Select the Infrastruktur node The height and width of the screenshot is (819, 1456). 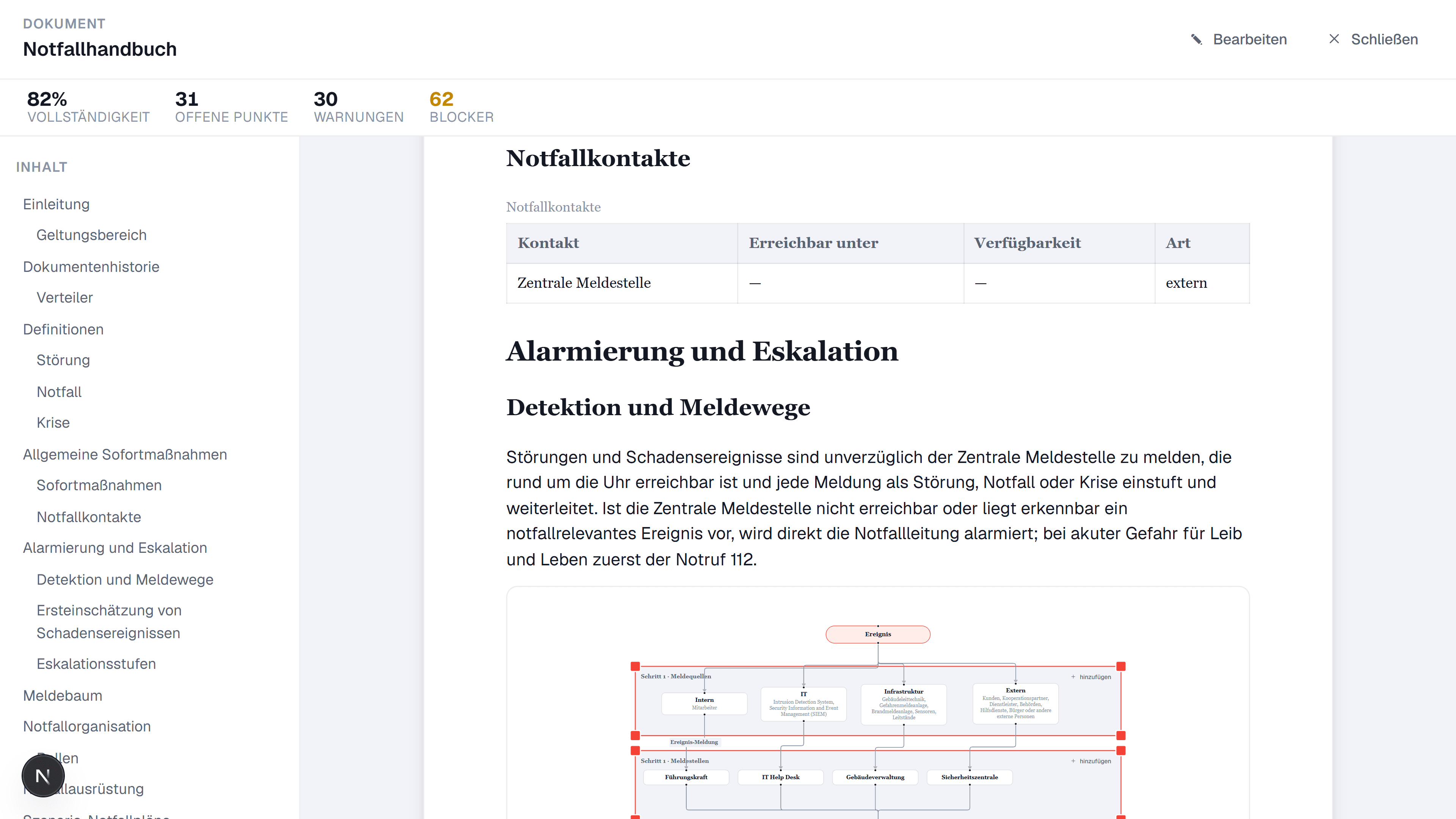(x=904, y=704)
